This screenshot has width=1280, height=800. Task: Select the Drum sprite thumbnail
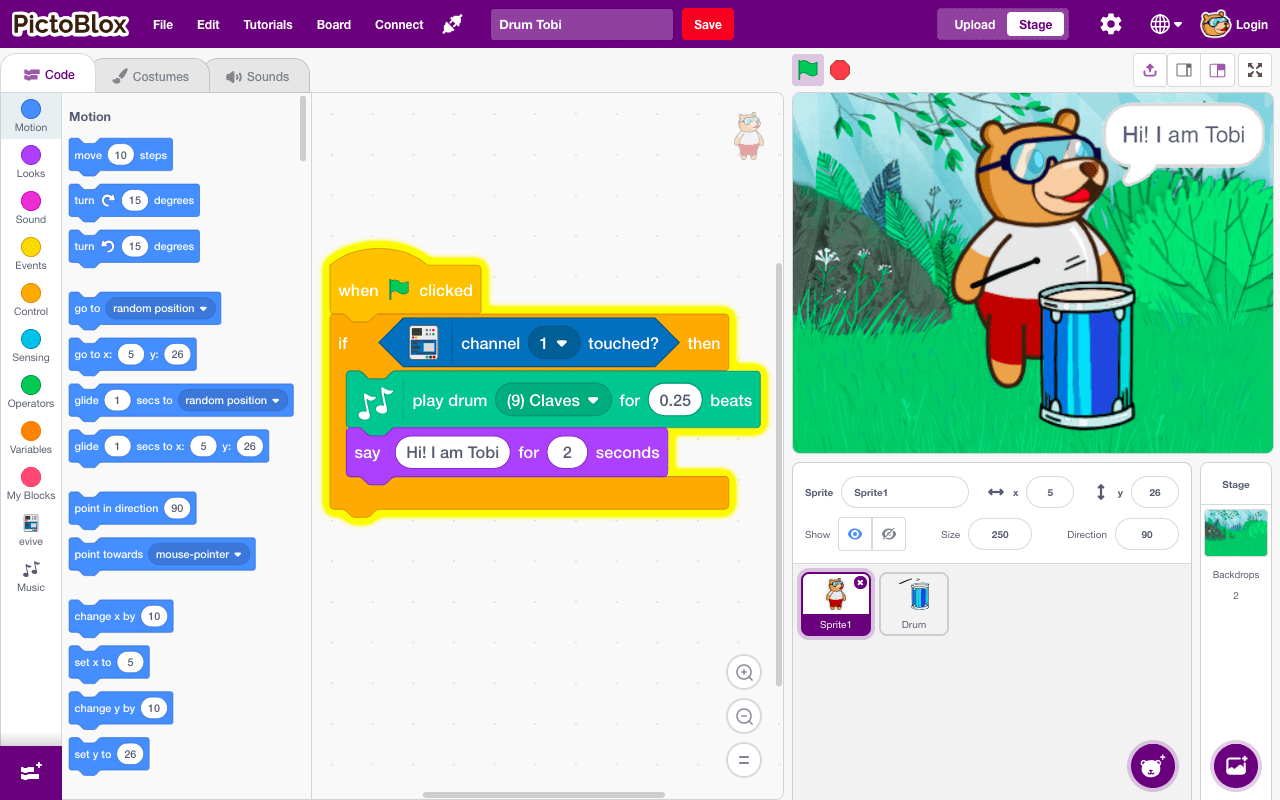(914, 603)
